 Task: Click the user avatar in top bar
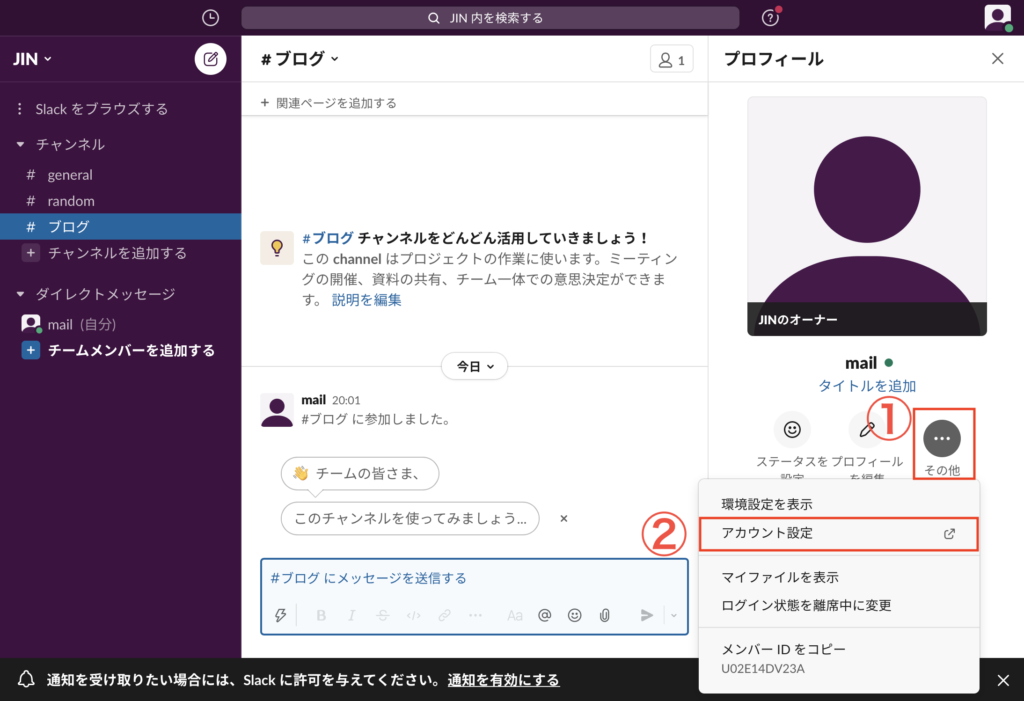[997, 17]
